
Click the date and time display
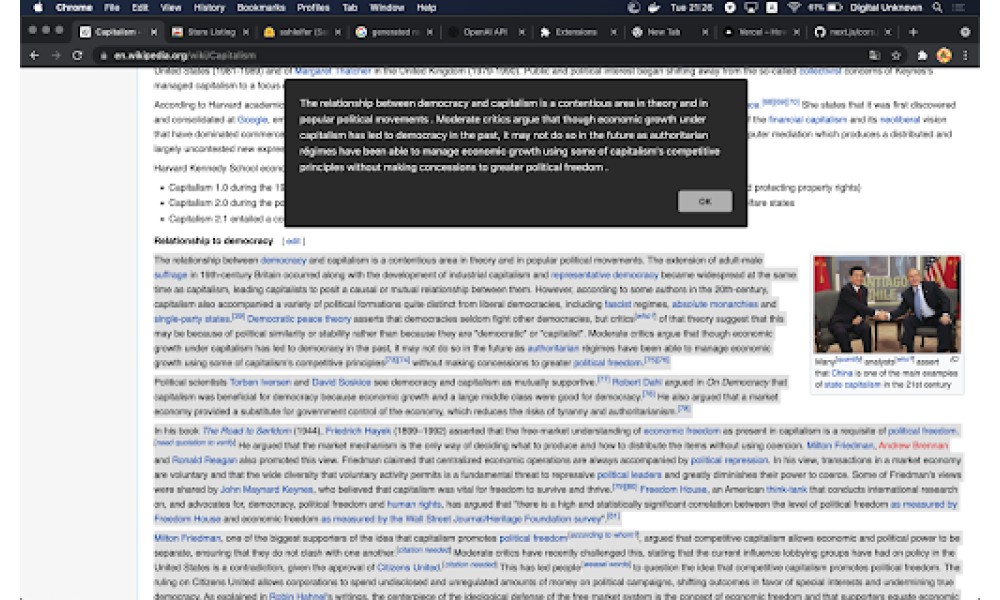point(691,8)
